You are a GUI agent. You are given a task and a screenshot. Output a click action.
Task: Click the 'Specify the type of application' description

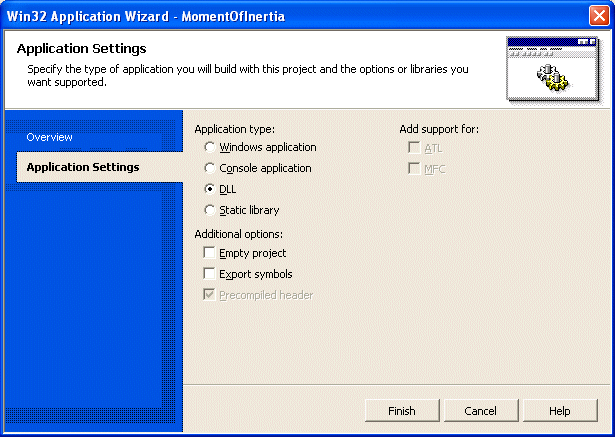coord(248,75)
